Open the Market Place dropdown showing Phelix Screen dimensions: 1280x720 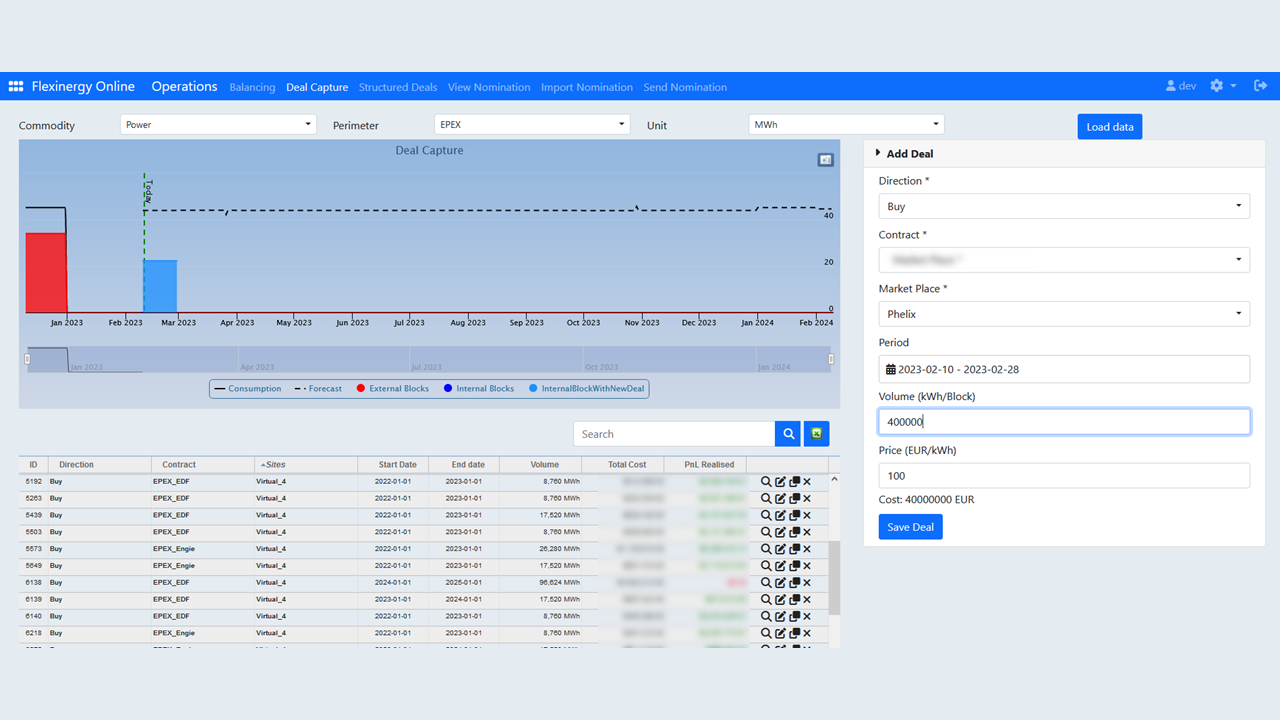pyautogui.click(x=1063, y=314)
